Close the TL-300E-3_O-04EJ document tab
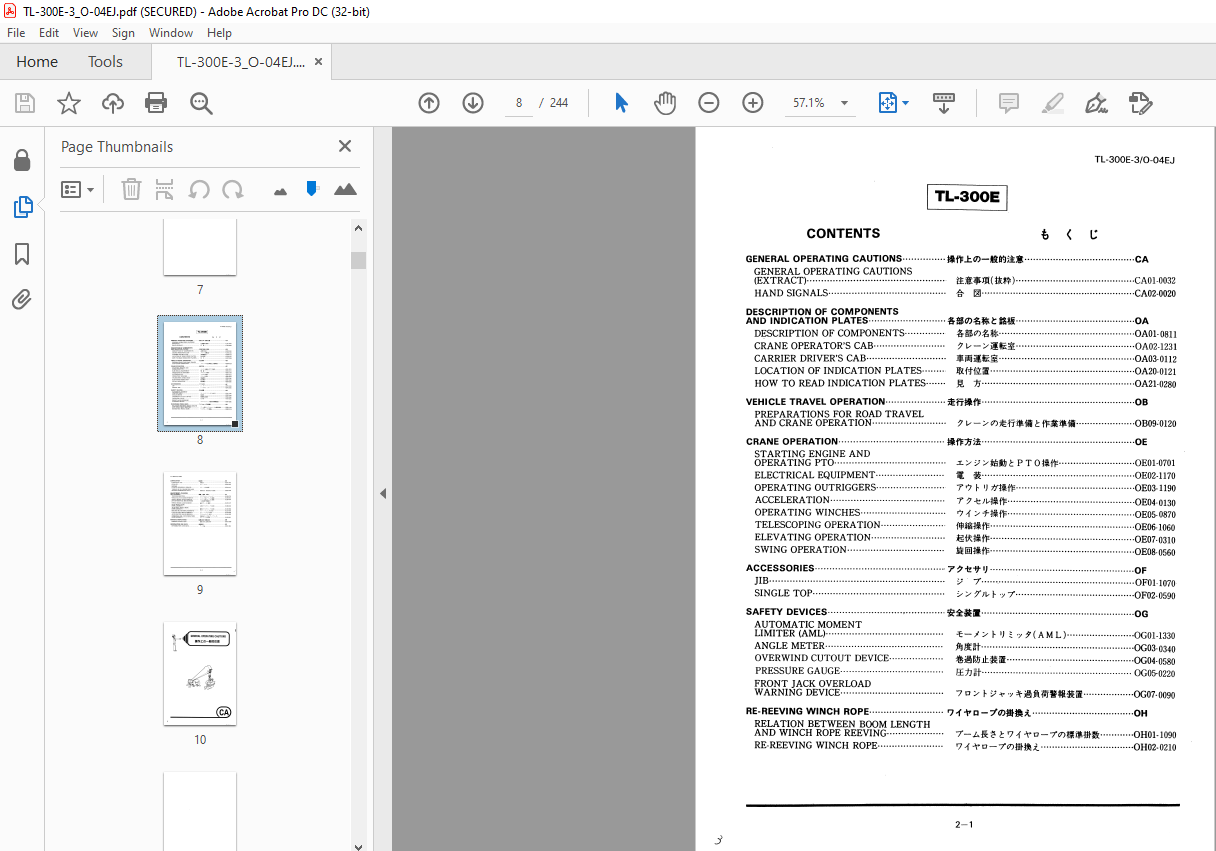This screenshot has width=1216, height=851. [x=318, y=62]
